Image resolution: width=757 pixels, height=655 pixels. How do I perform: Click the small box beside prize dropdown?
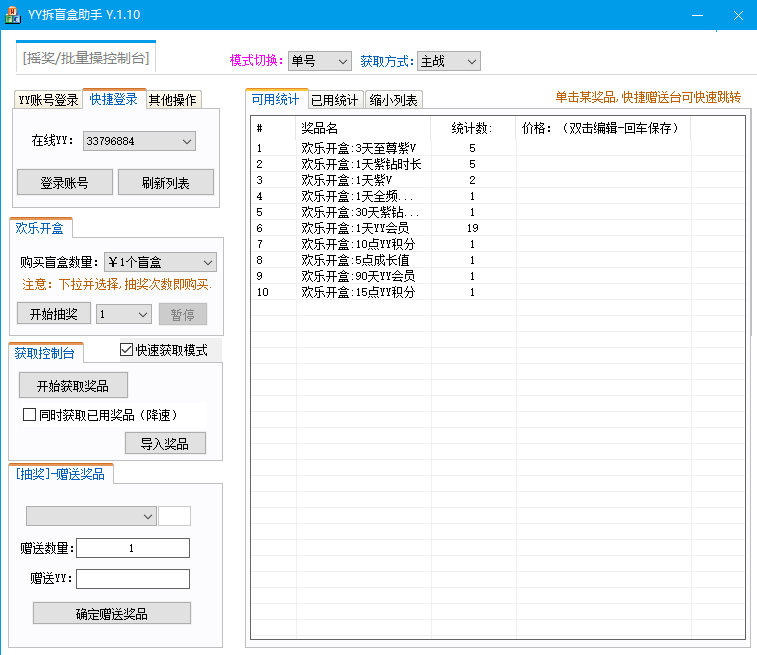175,516
